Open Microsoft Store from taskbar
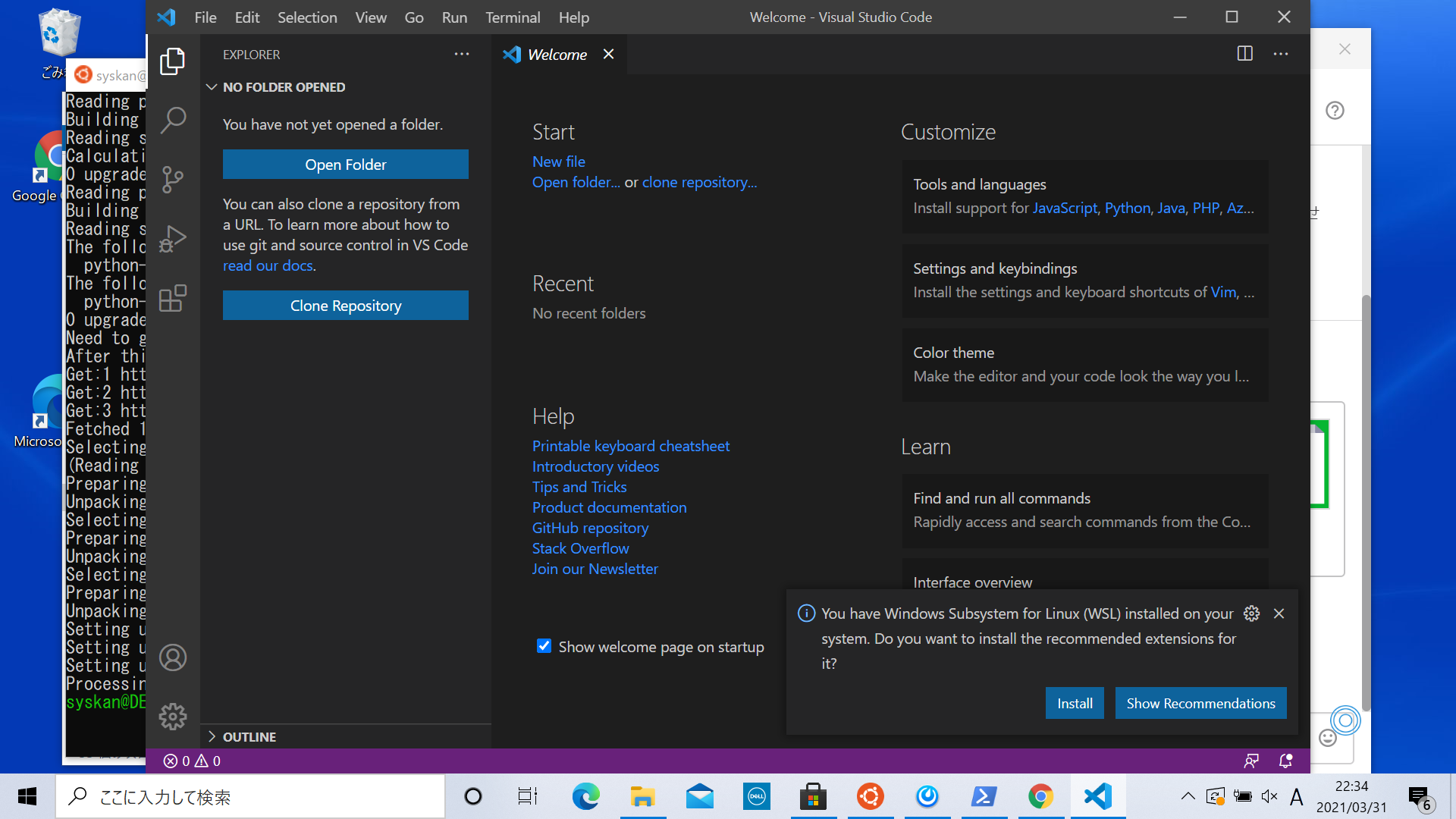The width and height of the screenshot is (1456, 819). tap(813, 796)
